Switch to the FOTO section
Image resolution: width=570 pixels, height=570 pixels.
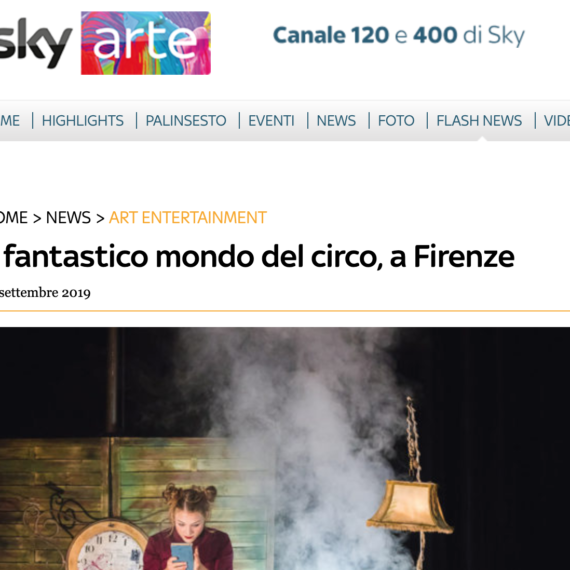(x=396, y=121)
